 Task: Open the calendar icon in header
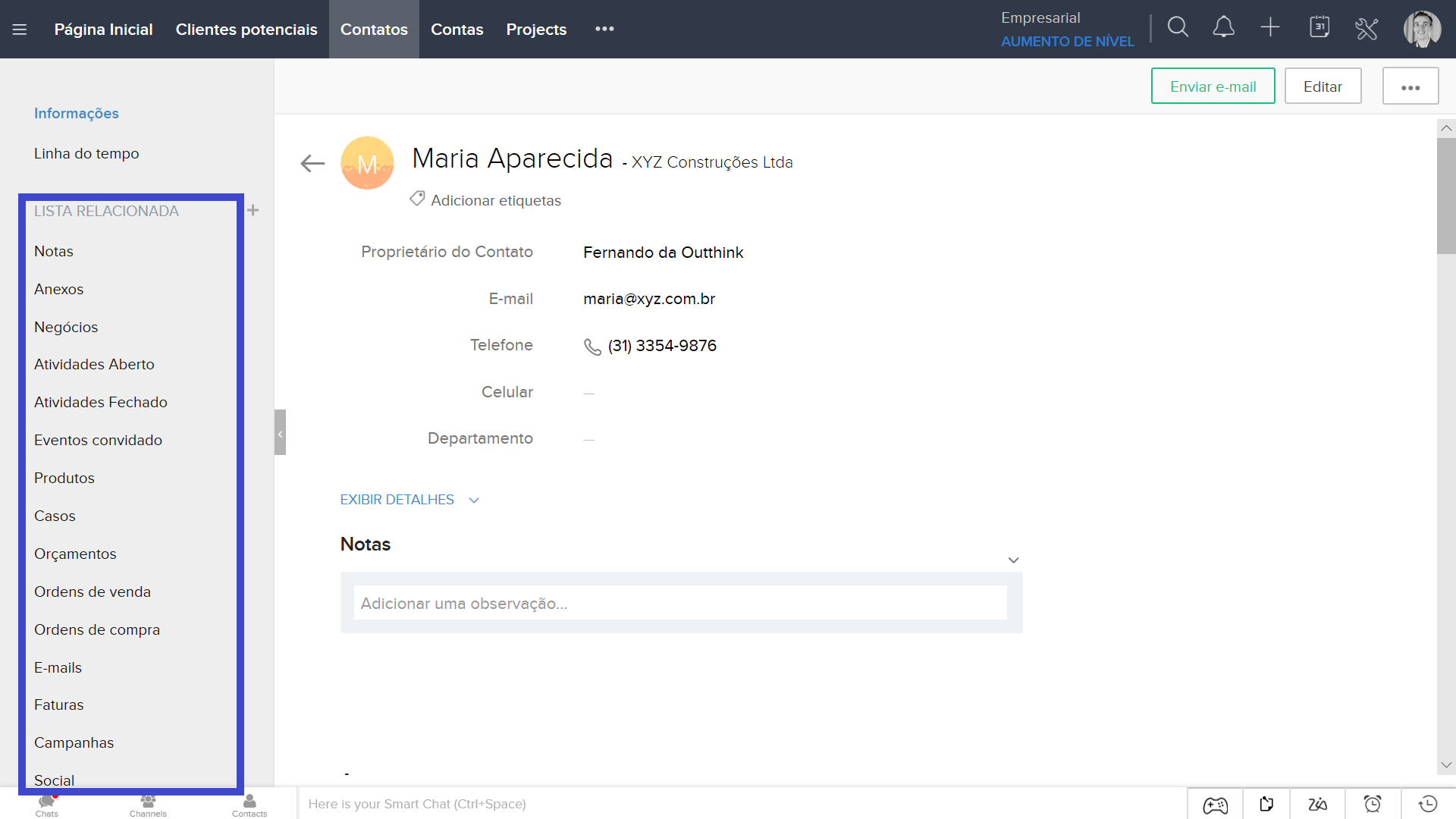1319,28
